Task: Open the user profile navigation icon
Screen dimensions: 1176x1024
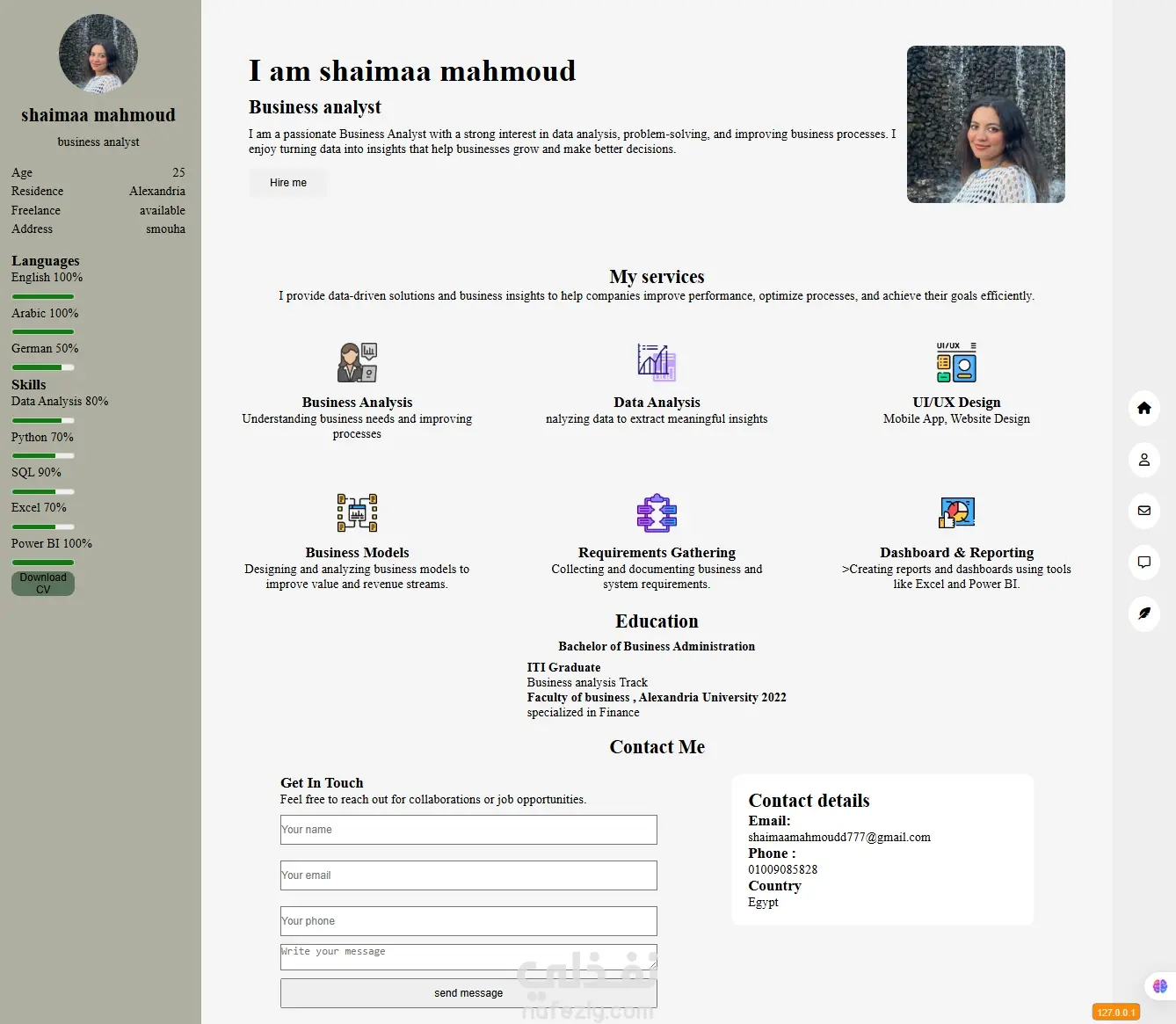Action: (1143, 459)
